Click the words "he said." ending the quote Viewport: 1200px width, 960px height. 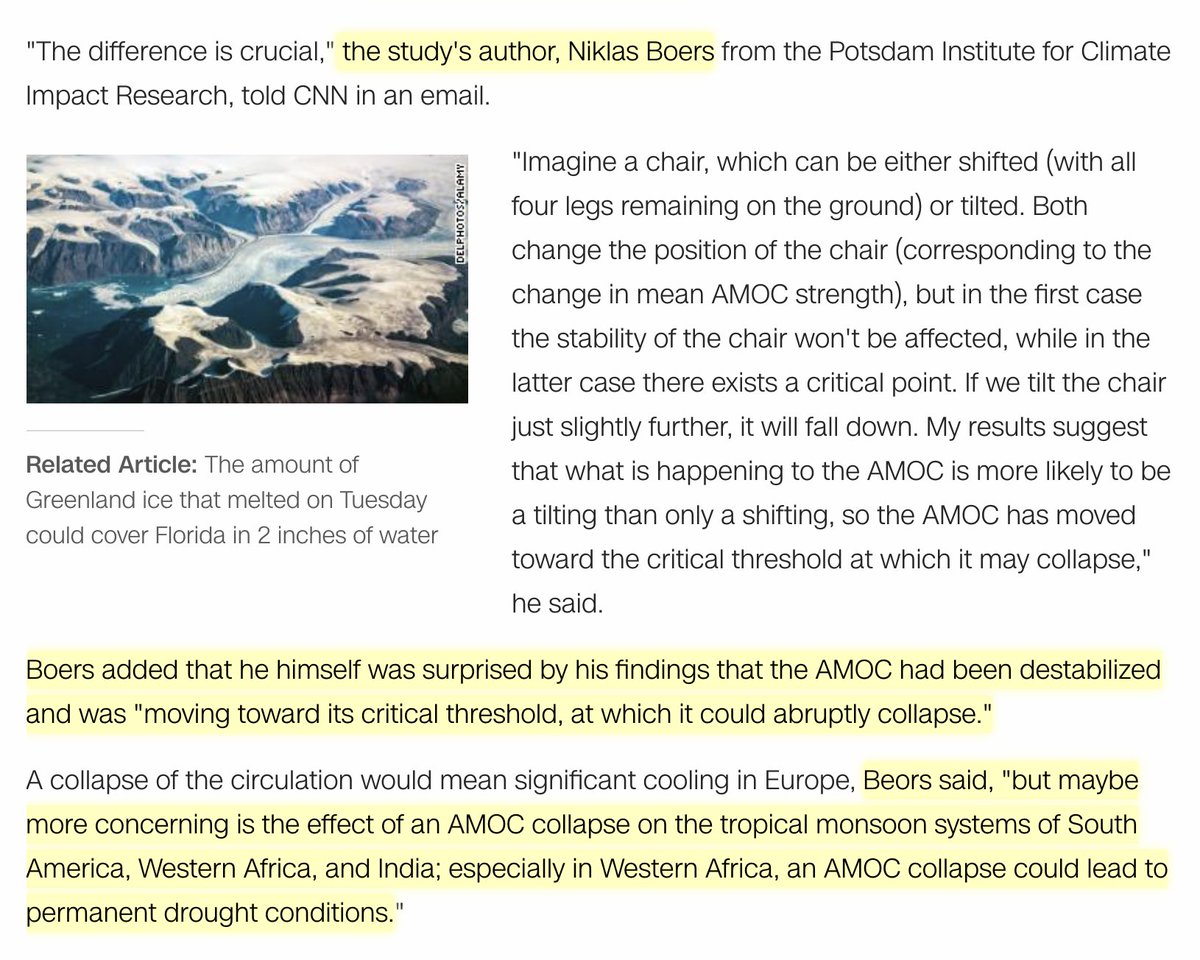[x=557, y=605]
